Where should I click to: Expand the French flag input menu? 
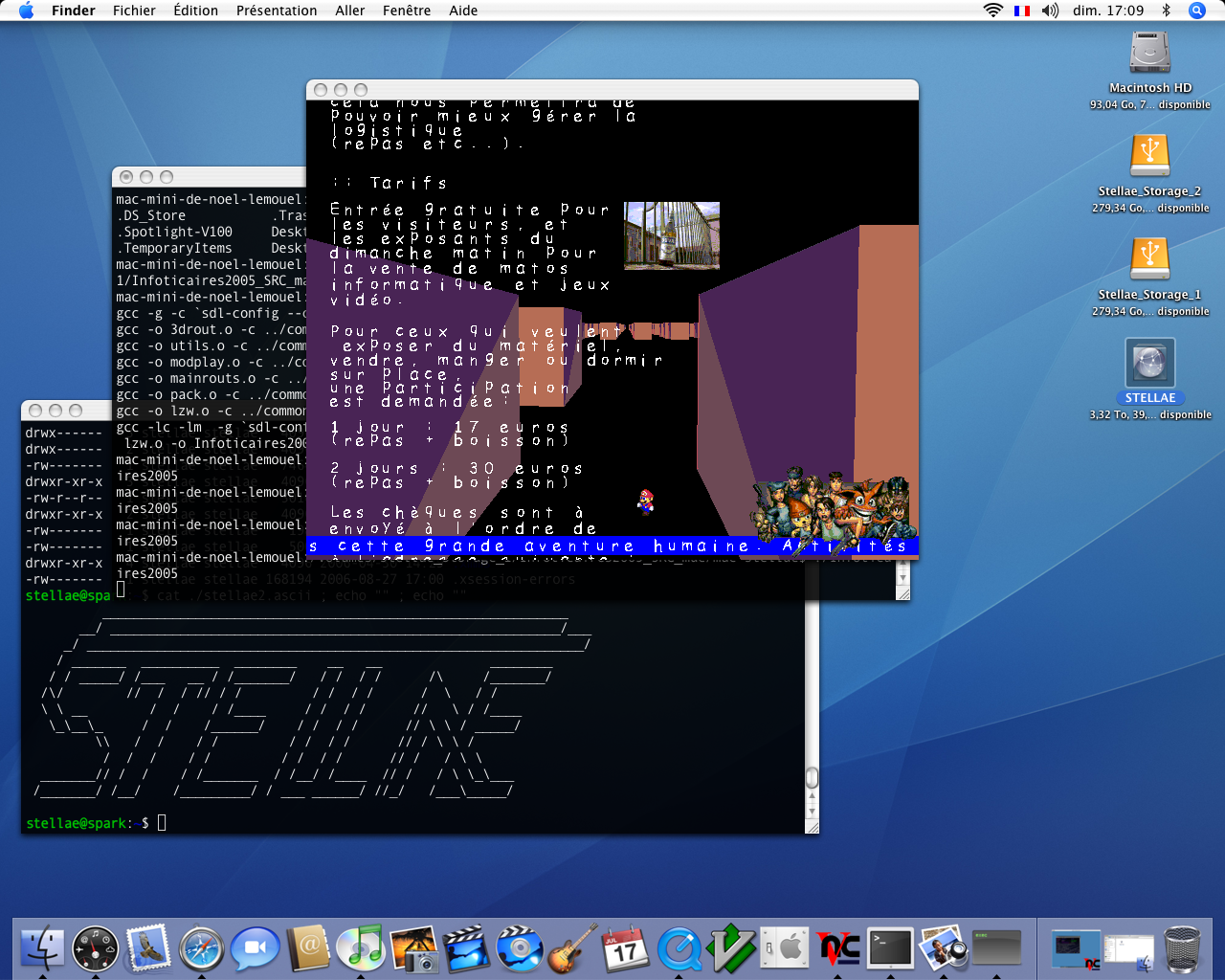[1022, 11]
